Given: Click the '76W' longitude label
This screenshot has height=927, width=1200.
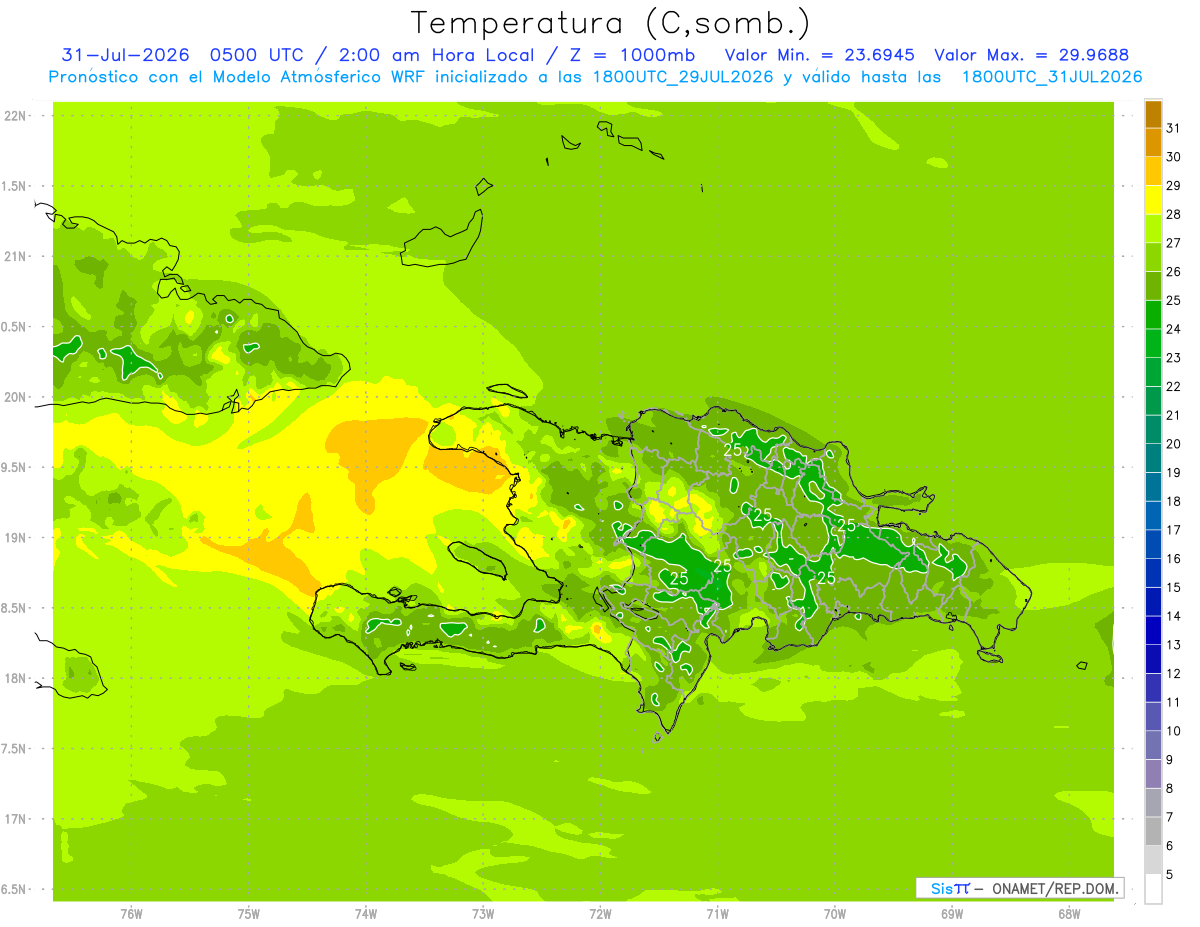Looking at the screenshot, I should tap(131, 915).
